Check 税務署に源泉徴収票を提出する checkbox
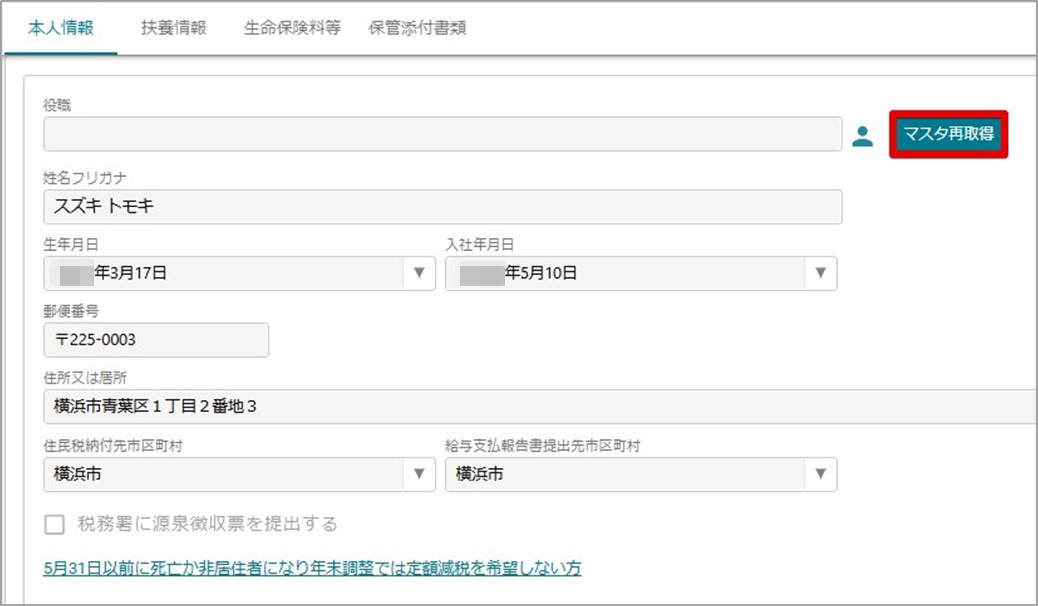The width and height of the screenshot is (1038, 606). tap(54, 525)
